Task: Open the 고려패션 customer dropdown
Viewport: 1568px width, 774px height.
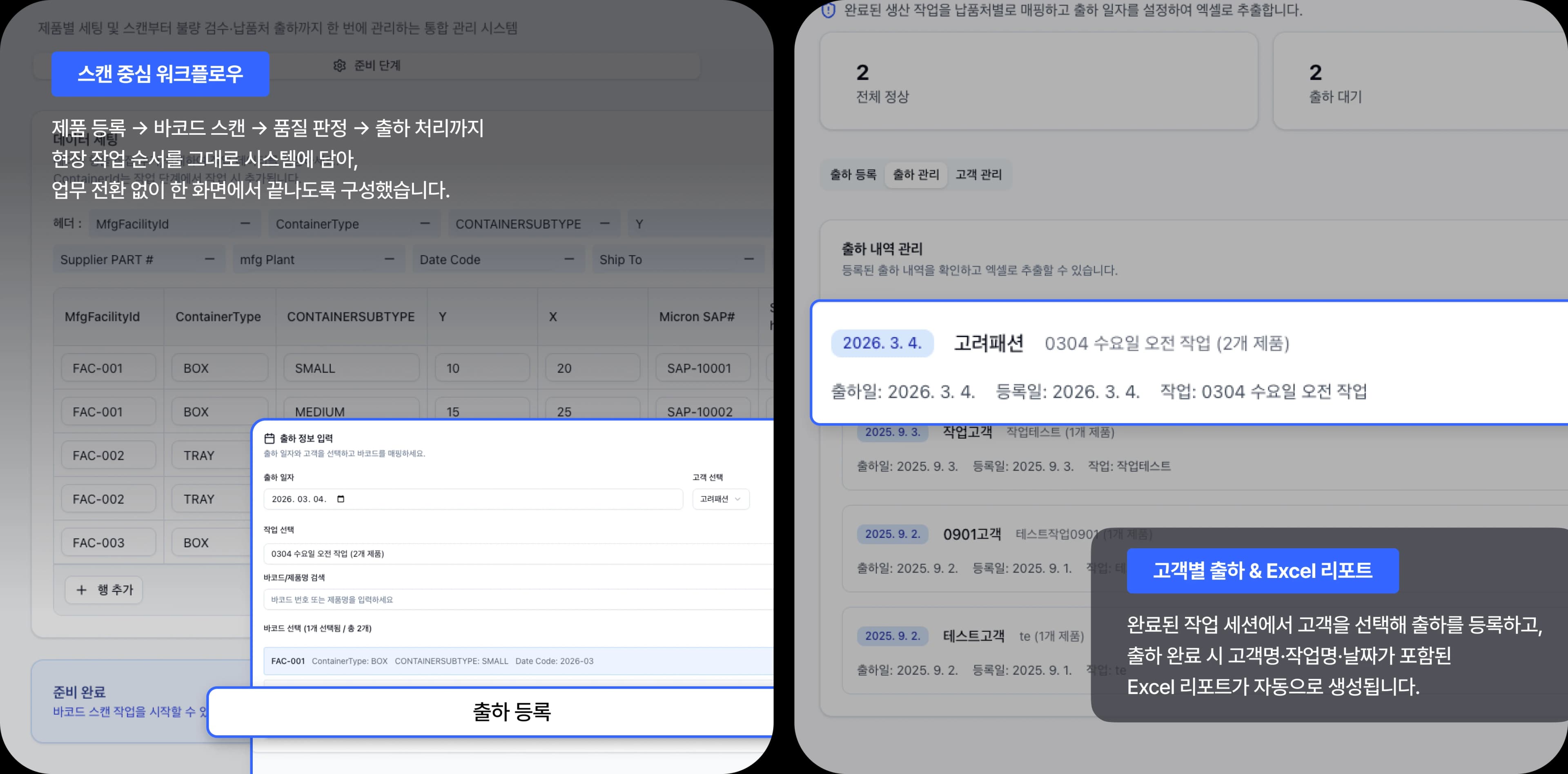Action: point(721,499)
